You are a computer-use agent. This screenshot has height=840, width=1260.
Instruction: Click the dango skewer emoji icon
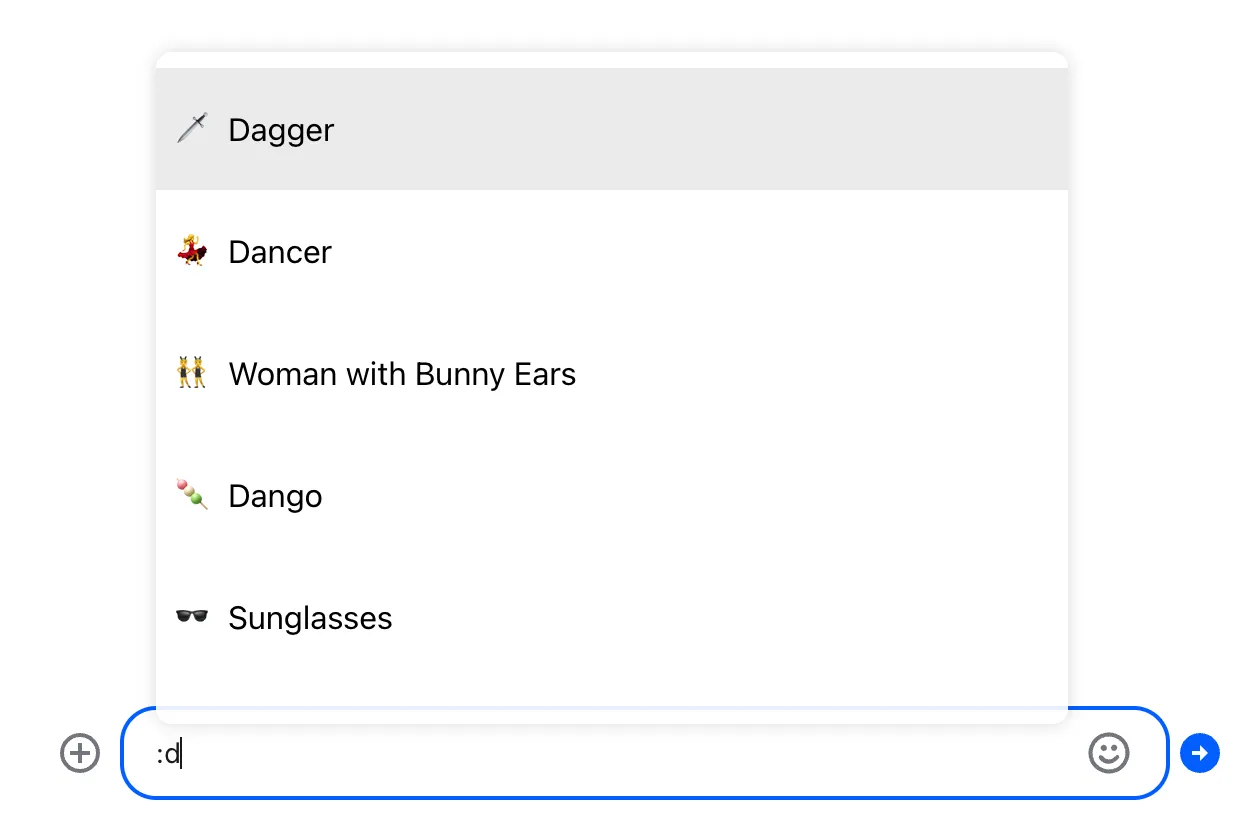point(192,495)
